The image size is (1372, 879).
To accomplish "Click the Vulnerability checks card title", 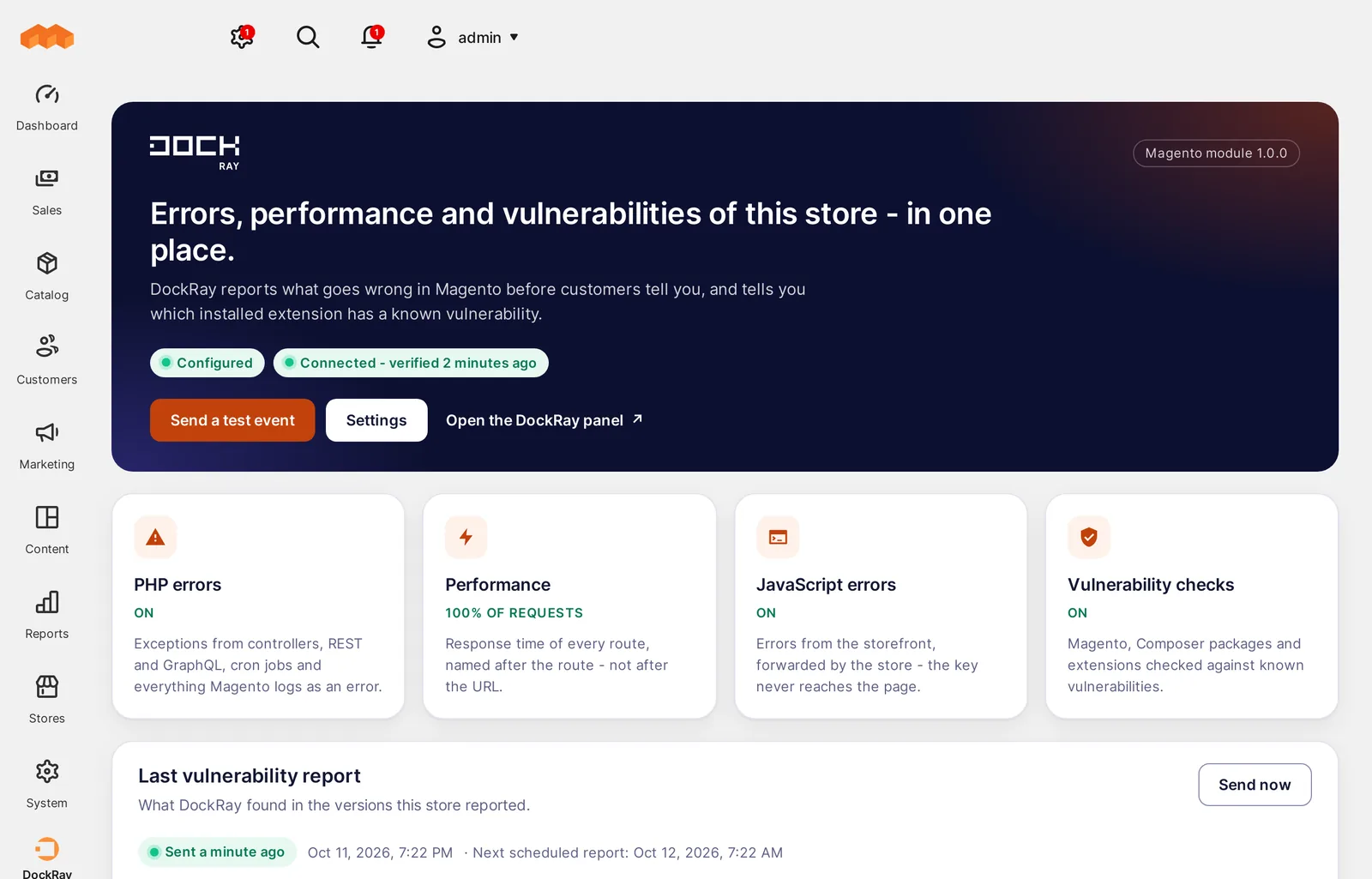I will [x=1151, y=585].
